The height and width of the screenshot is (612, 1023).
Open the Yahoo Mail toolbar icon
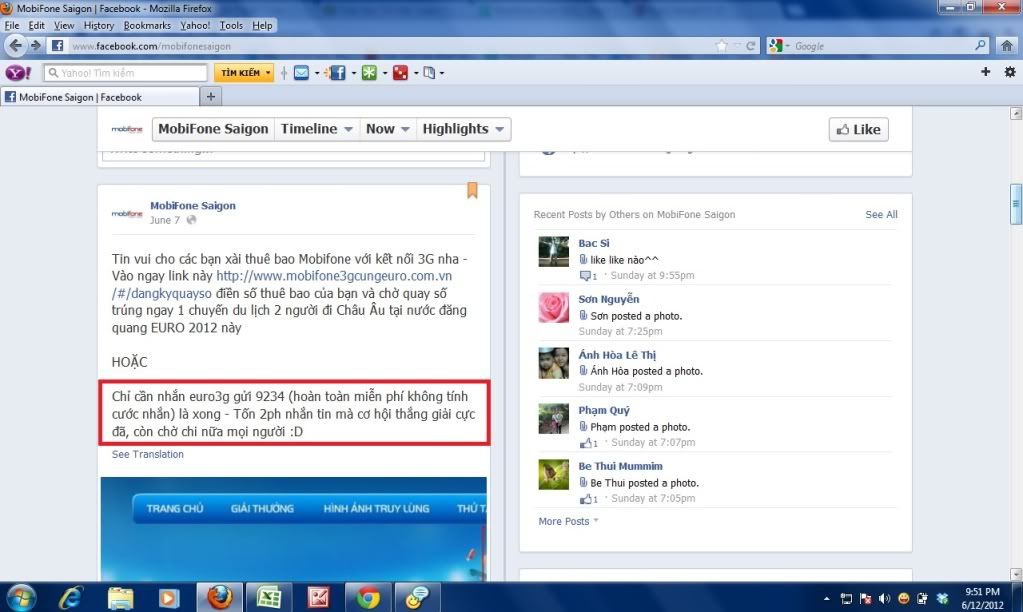click(x=301, y=73)
